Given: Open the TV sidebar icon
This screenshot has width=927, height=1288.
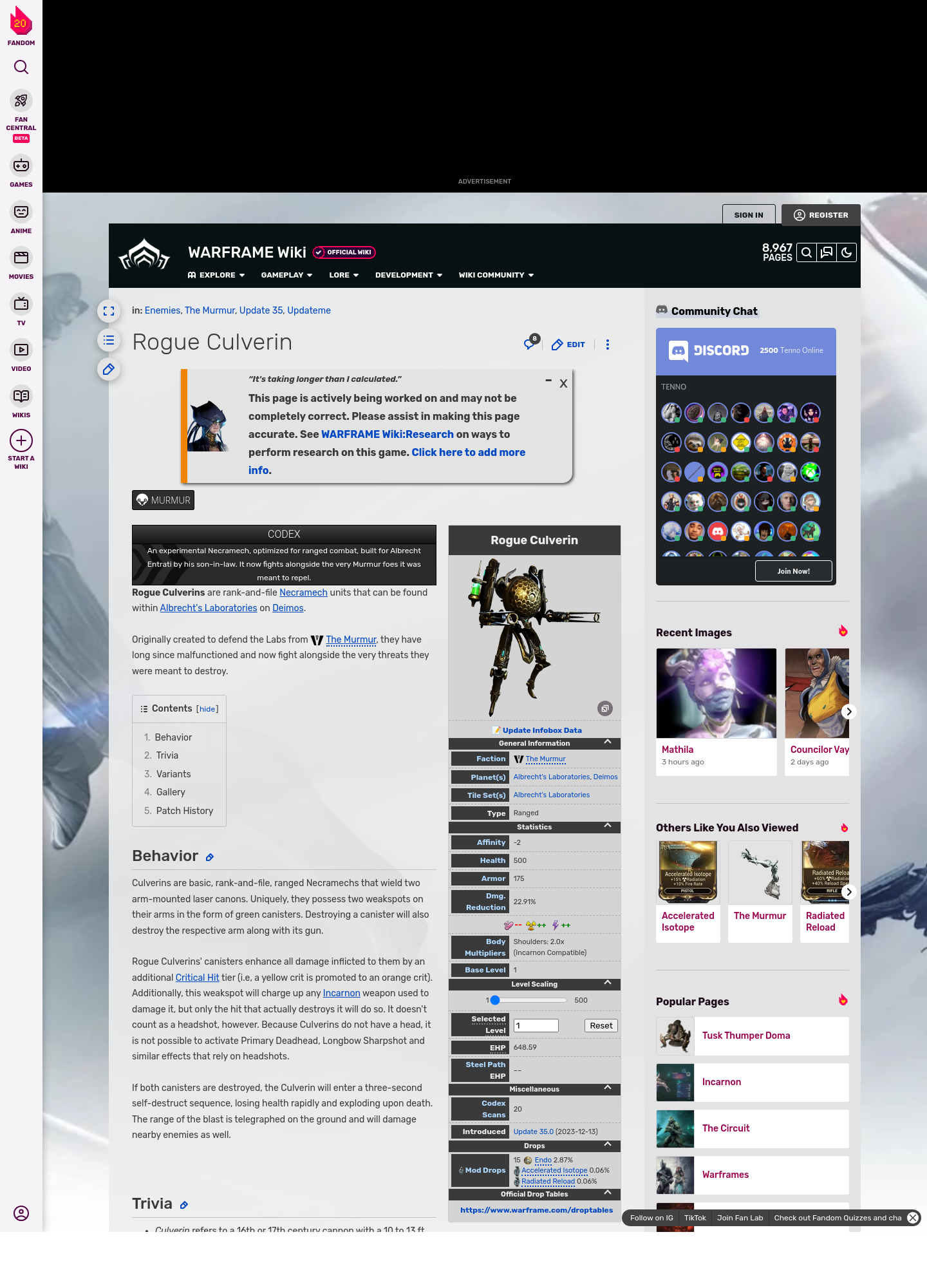Looking at the screenshot, I should click(x=21, y=303).
